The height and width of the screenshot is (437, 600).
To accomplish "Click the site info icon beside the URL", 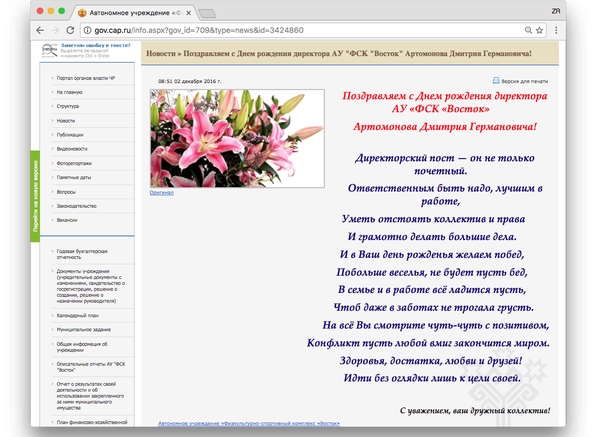I will (87, 31).
